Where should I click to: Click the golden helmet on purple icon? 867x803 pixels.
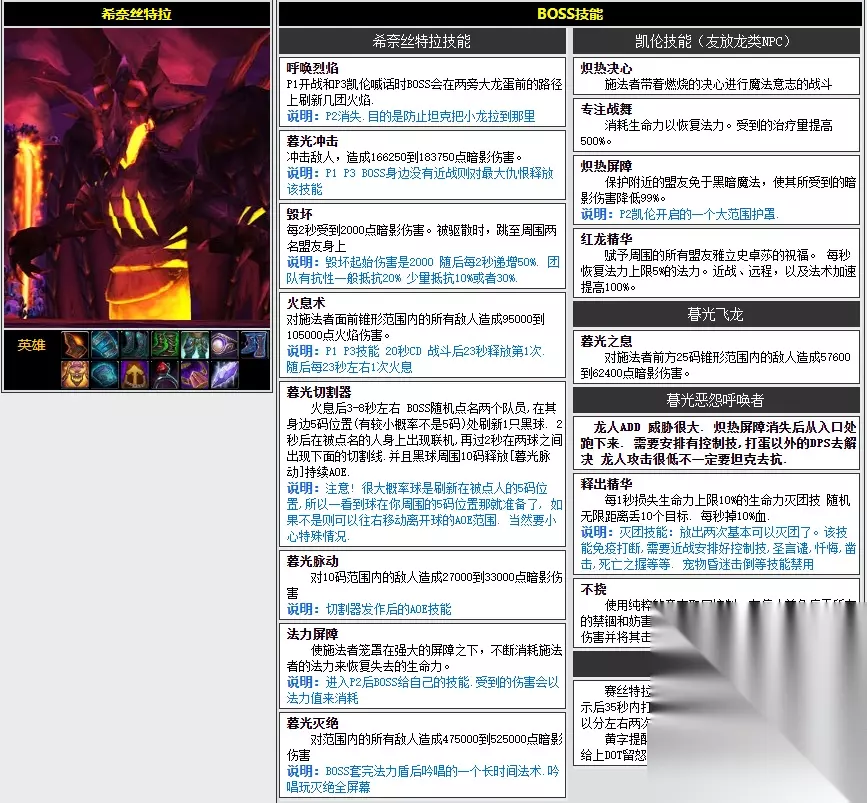pos(134,374)
